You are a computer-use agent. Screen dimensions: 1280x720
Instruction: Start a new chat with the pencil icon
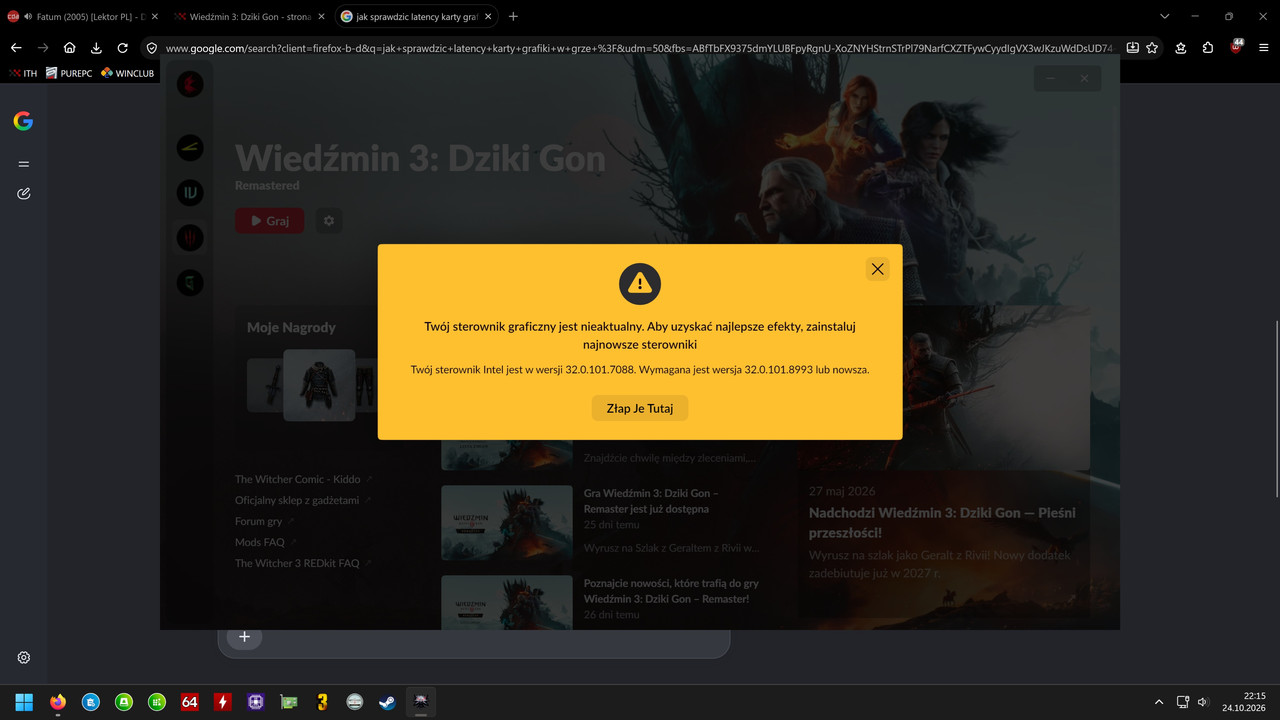[x=24, y=193]
